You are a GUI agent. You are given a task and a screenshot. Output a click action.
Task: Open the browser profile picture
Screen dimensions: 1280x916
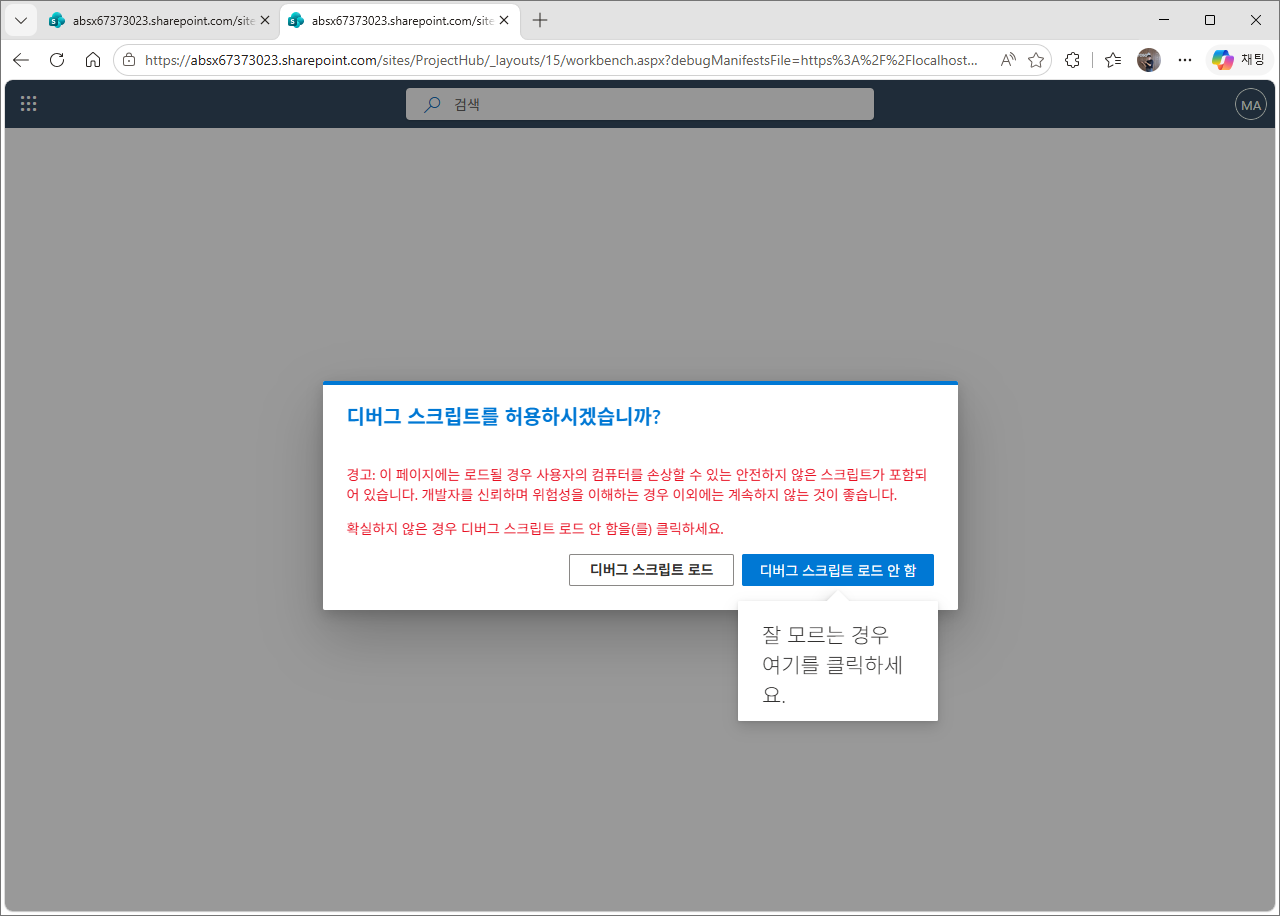point(1149,60)
